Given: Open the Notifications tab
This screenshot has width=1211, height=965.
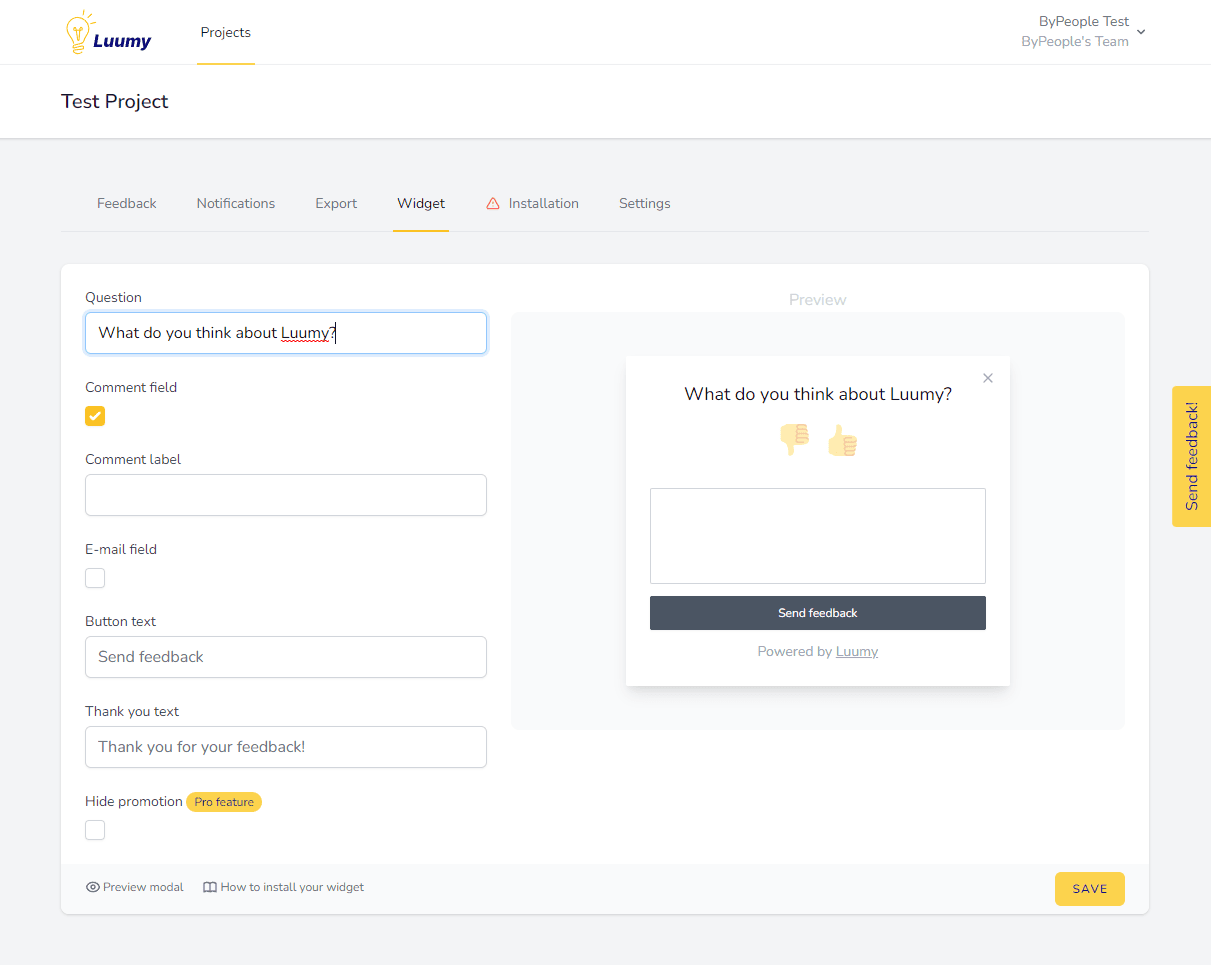Looking at the screenshot, I should point(236,204).
